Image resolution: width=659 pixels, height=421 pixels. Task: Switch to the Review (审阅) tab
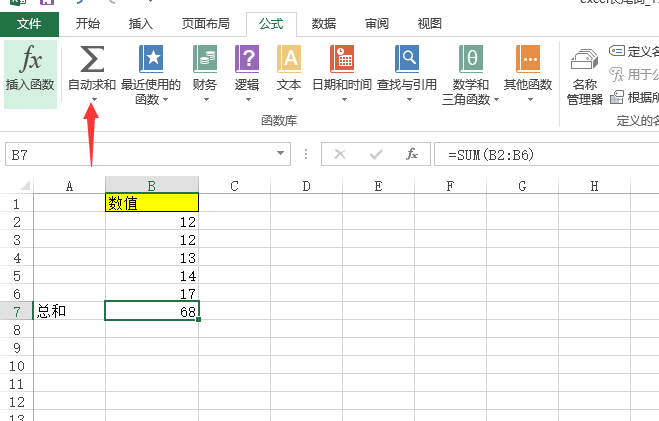click(377, 24)
